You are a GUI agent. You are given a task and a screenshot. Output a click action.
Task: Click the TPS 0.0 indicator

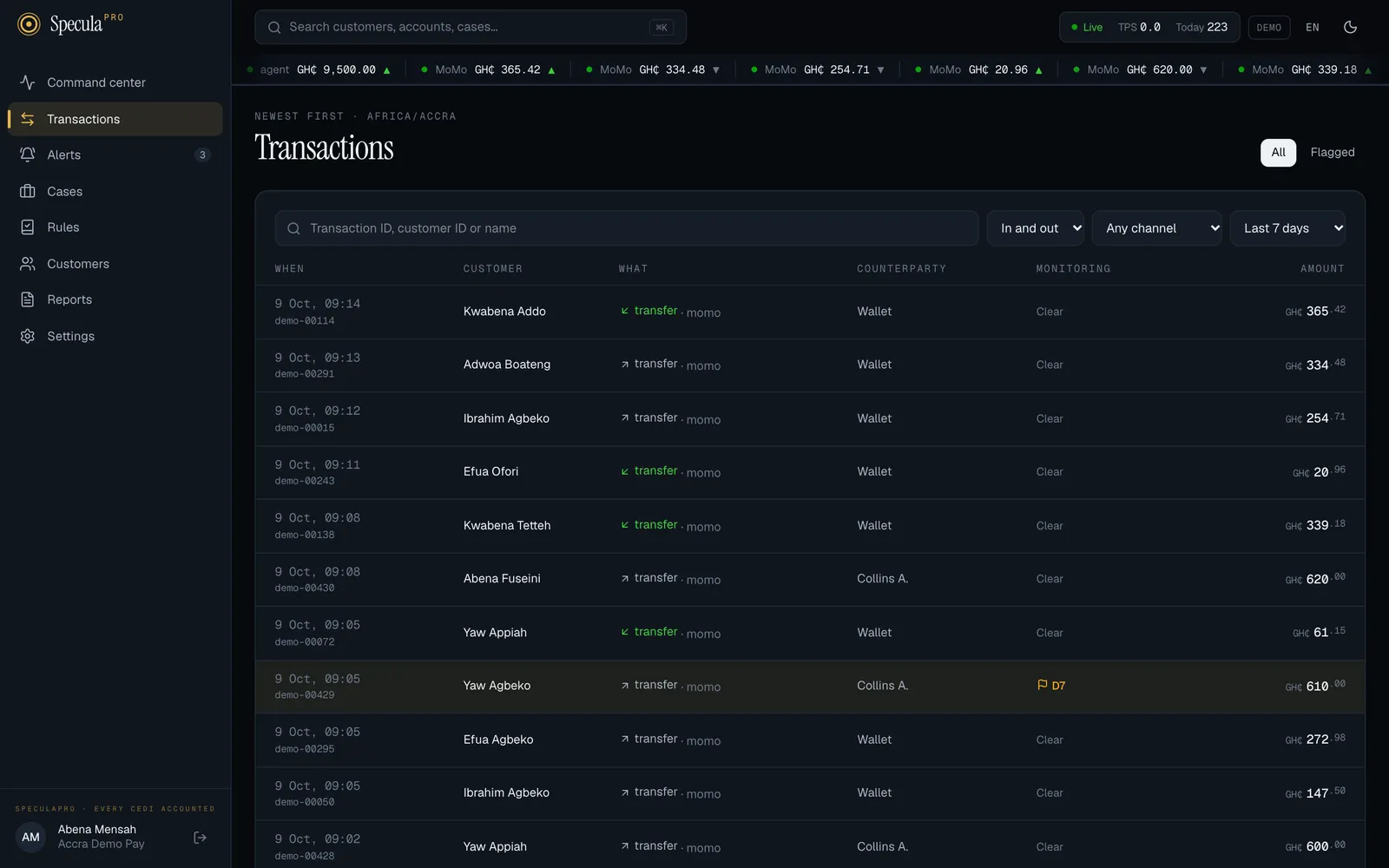[x=1139, y=28]
